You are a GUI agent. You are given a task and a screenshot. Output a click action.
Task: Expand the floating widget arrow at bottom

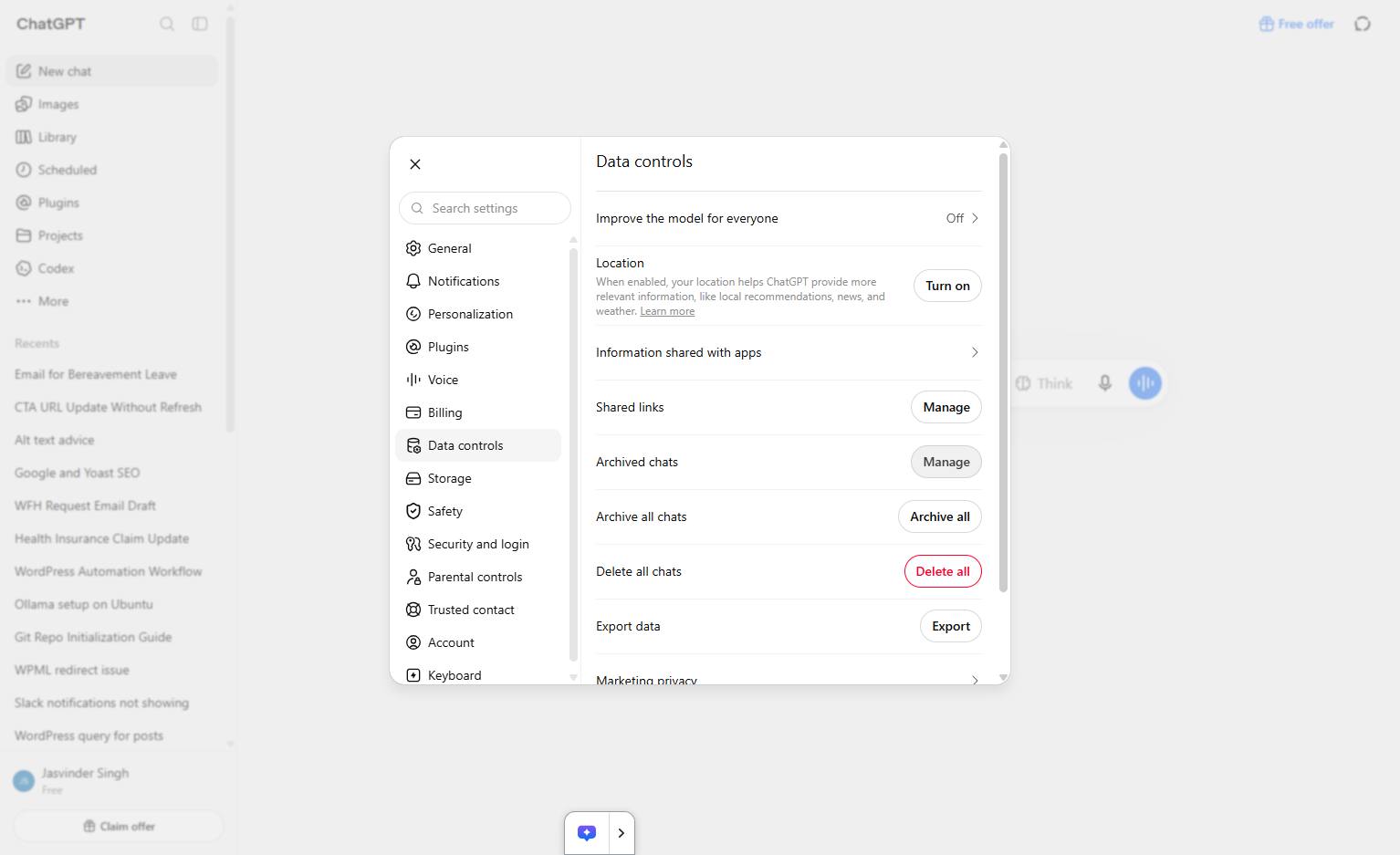tap(622, 833)
